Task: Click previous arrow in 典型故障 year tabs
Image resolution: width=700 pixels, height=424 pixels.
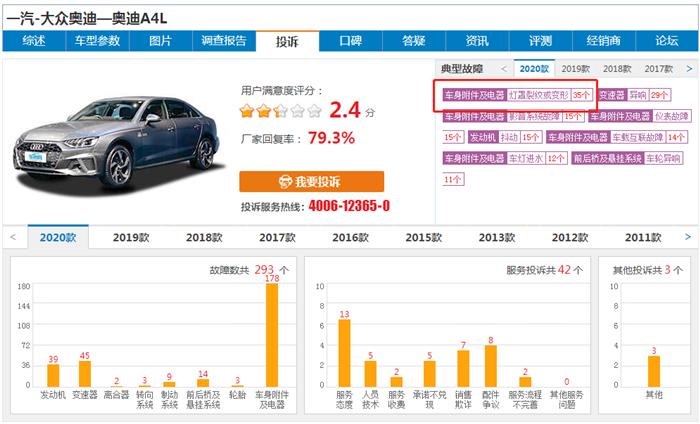Action: coord(504,69)
